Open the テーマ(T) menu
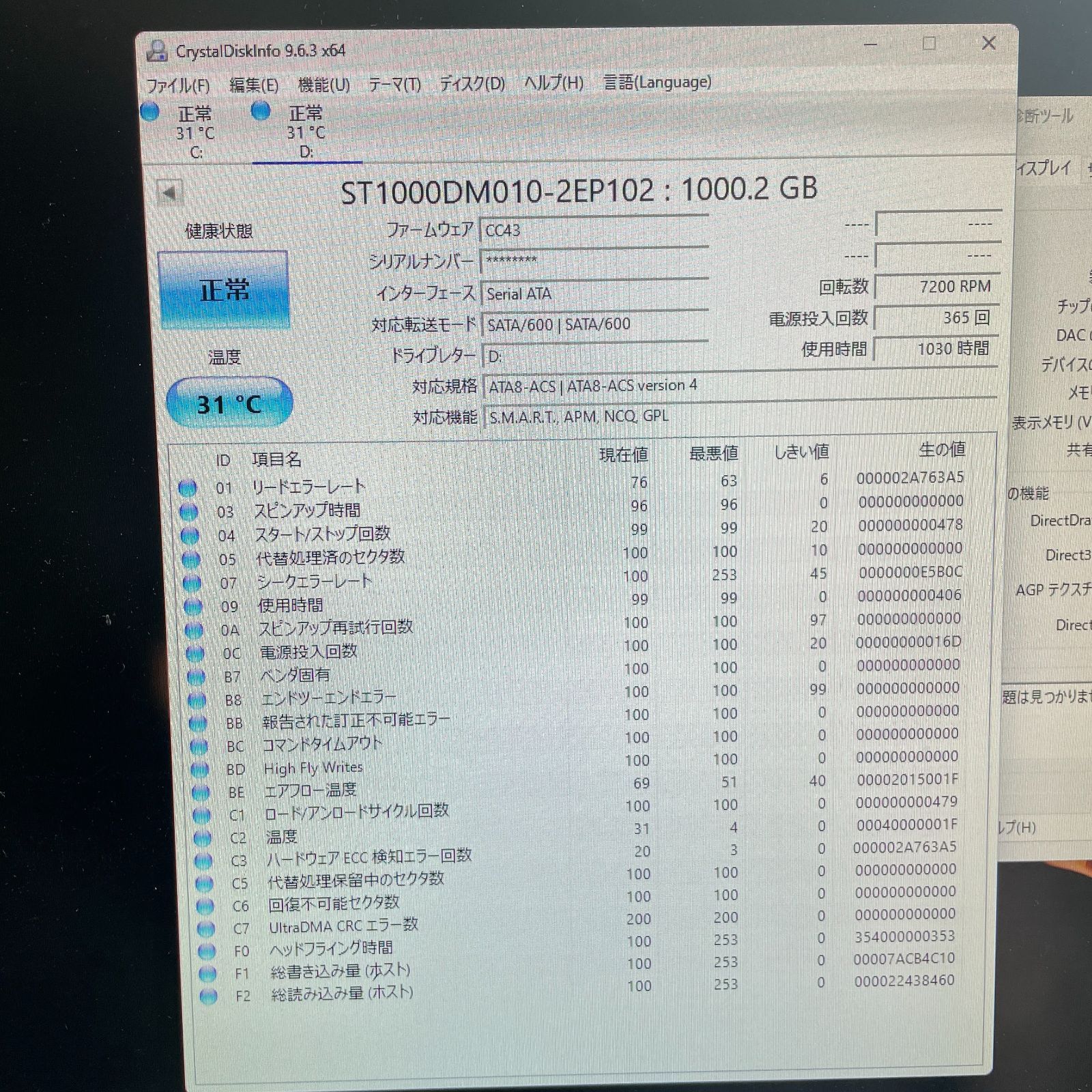Image resolution: width=1092 pixels, height=1092 pixels. tap(394, 84)
